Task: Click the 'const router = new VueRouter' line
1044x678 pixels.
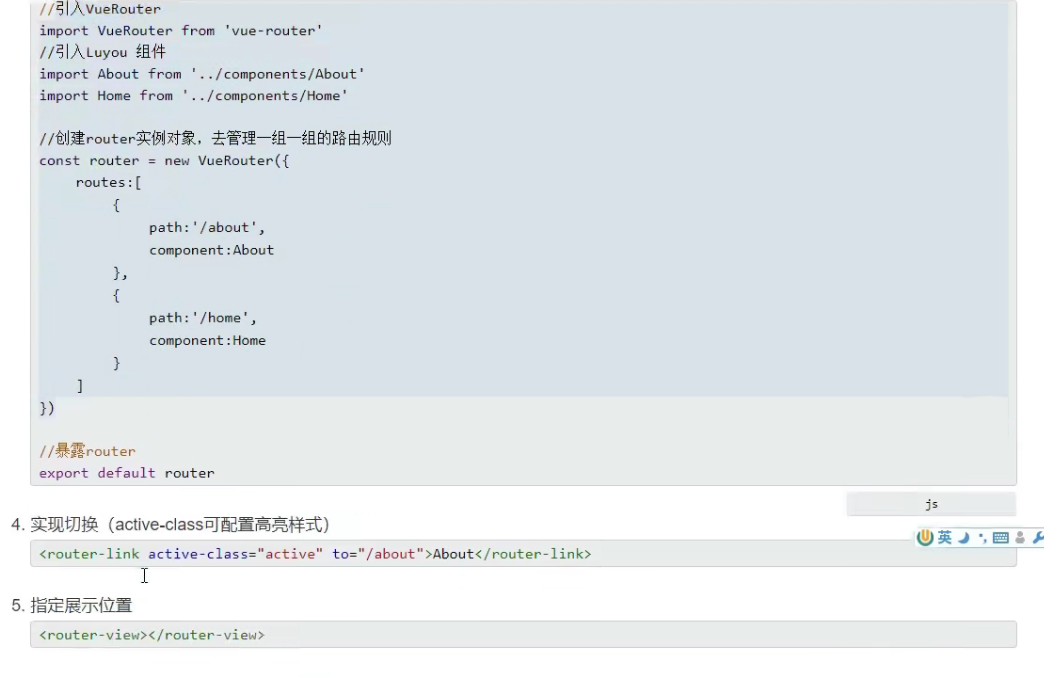Action: [164, 160]
